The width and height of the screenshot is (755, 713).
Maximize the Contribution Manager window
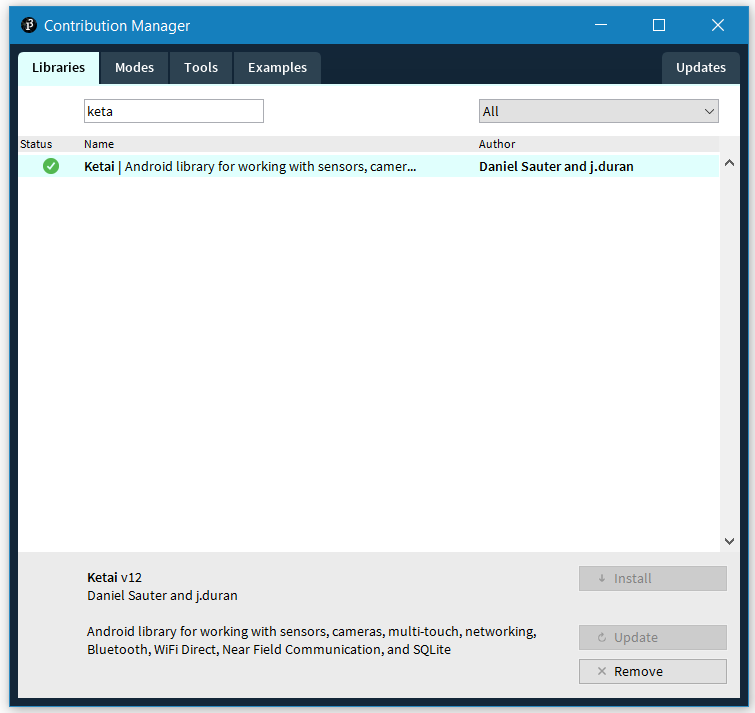click(x=659, y=25)
